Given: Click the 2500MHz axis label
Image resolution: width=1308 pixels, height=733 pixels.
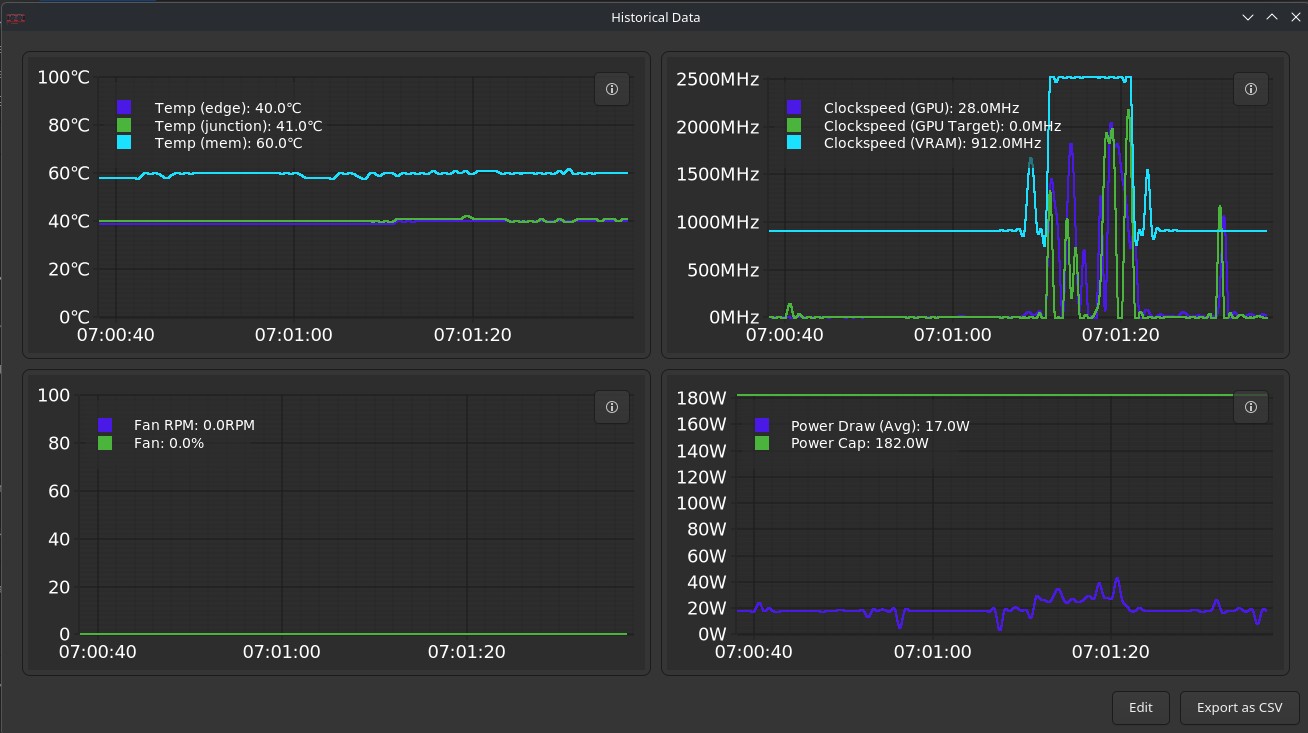Looking at the screenshot, I should click(718, 80).
